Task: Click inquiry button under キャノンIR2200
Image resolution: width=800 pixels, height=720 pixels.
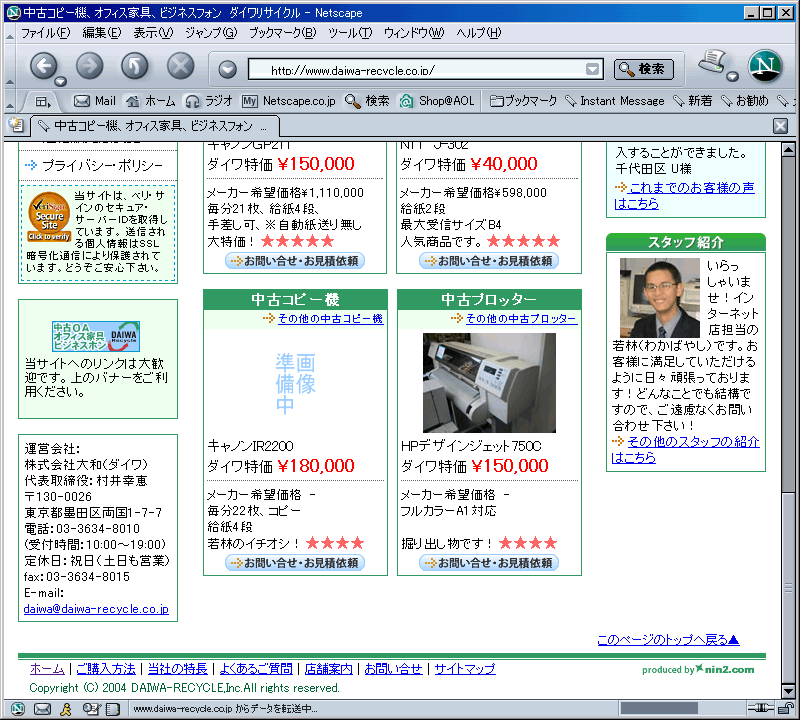Action: [295, 562]
